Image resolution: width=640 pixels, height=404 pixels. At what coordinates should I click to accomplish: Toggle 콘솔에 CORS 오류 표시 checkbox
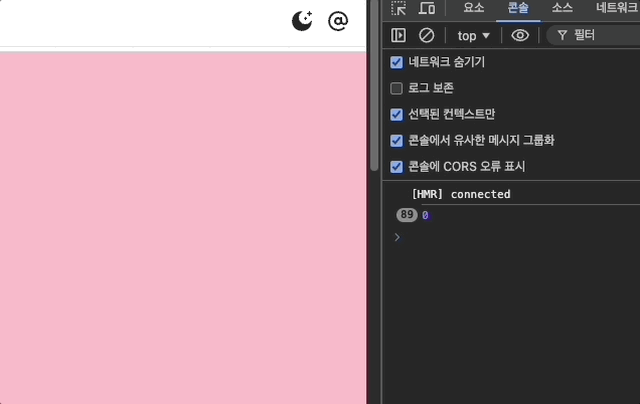tap(397, 166)
